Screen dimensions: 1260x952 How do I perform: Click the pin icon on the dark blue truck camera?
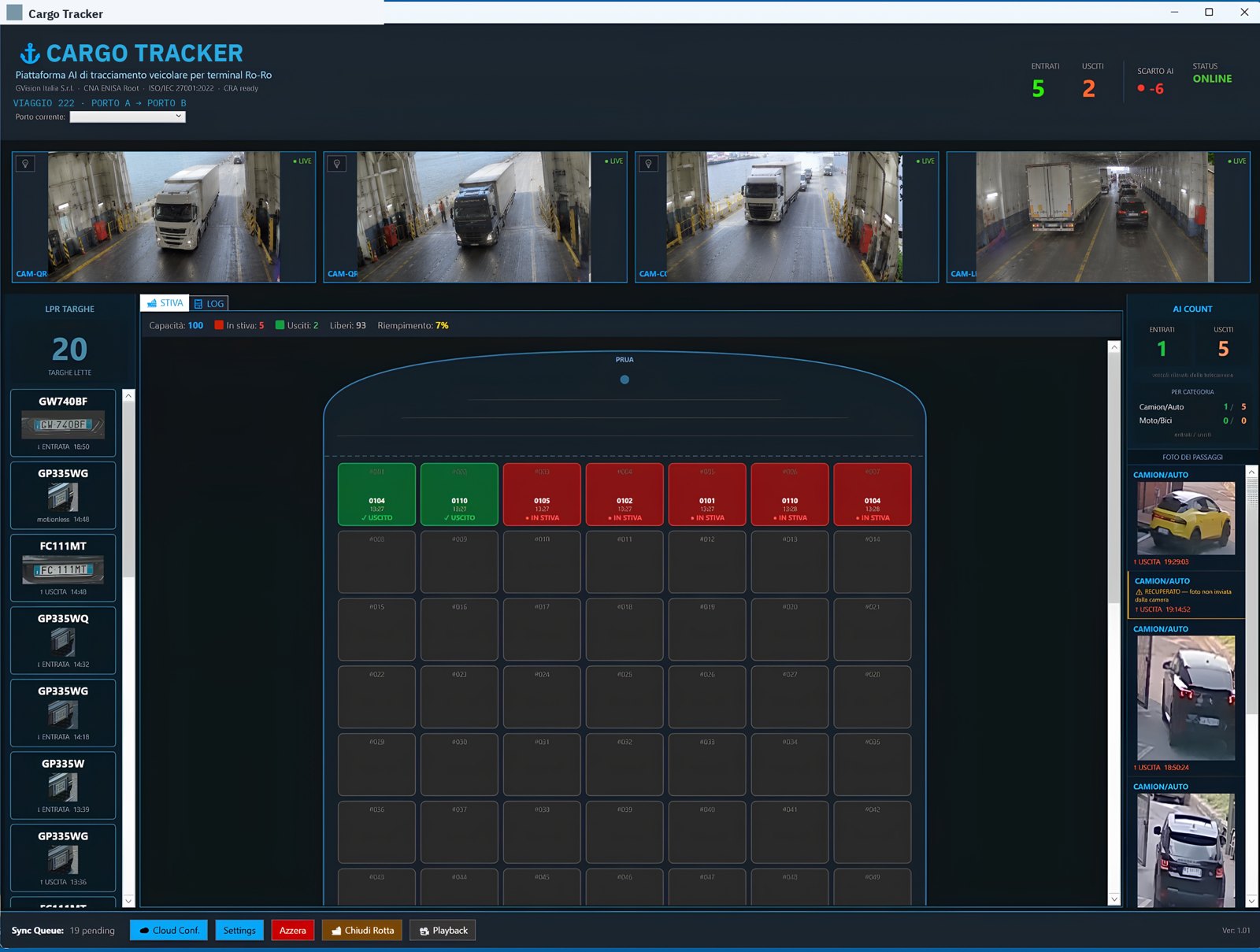click(x=337, y=164)
